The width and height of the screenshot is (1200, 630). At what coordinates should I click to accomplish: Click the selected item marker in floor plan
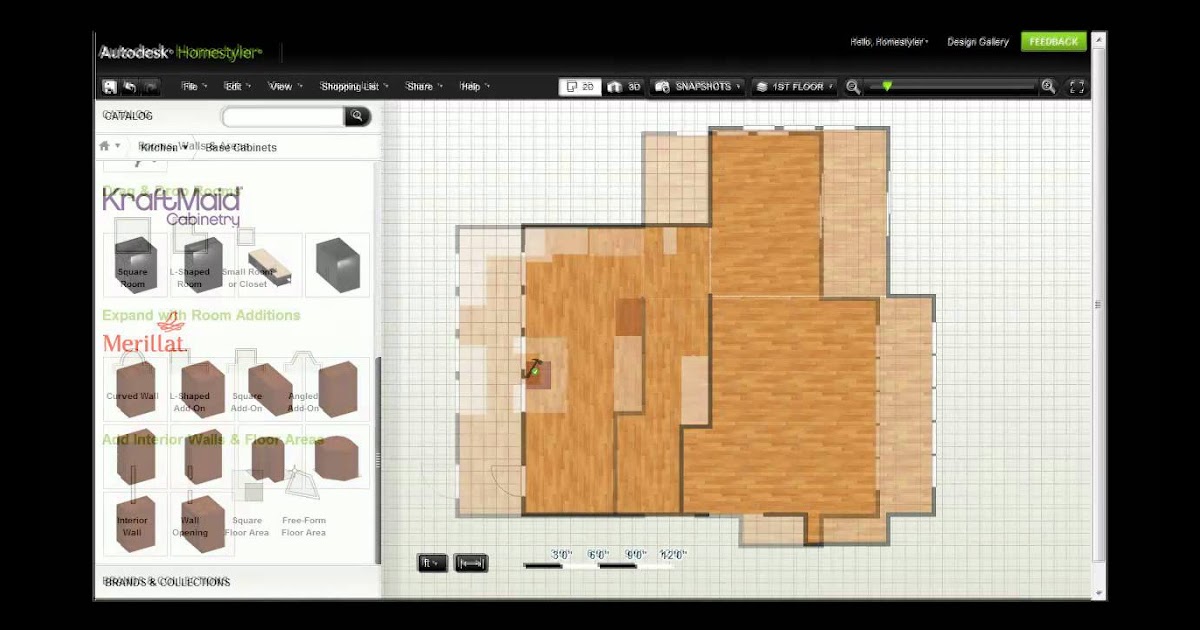point(535,371)
